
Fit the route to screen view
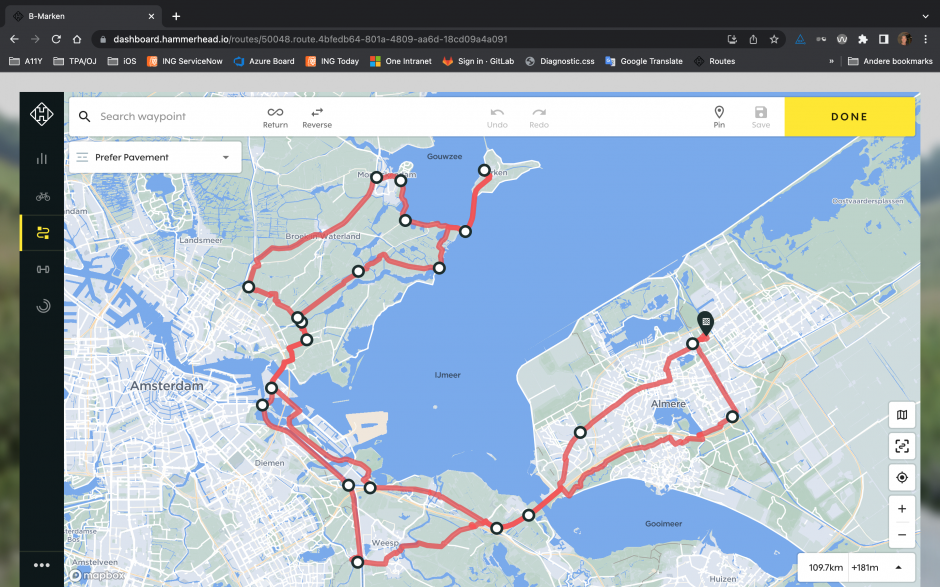(902, 446)
